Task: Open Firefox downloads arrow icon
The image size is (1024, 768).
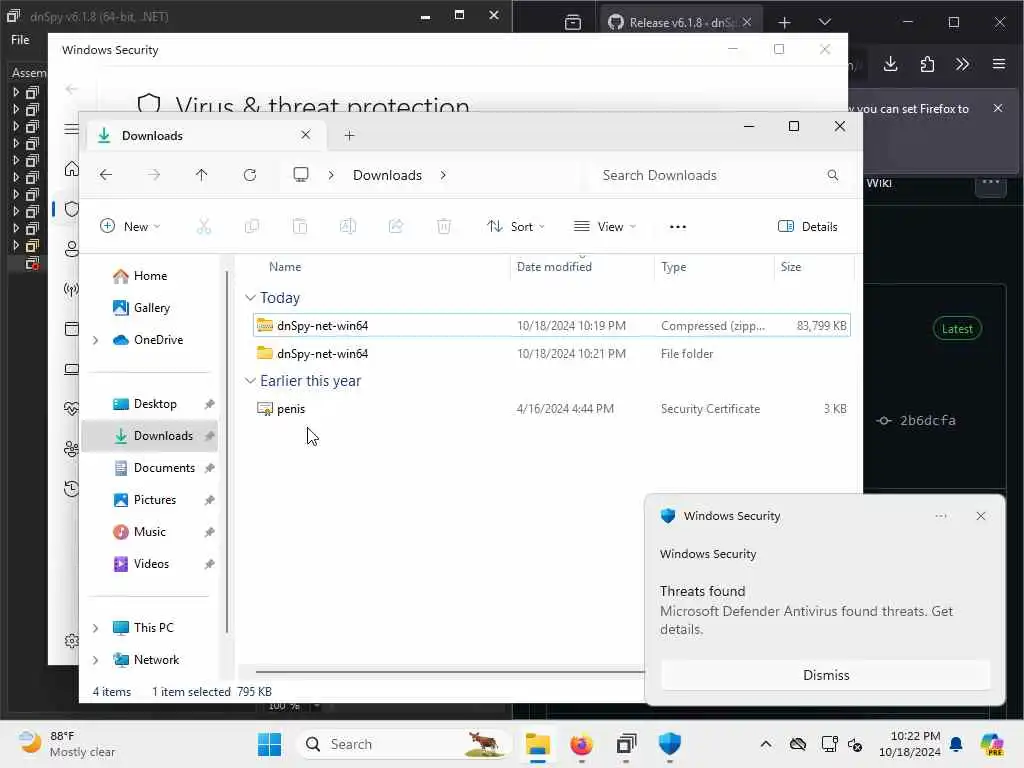Action: pyautogui.click(x=891, y=64)
